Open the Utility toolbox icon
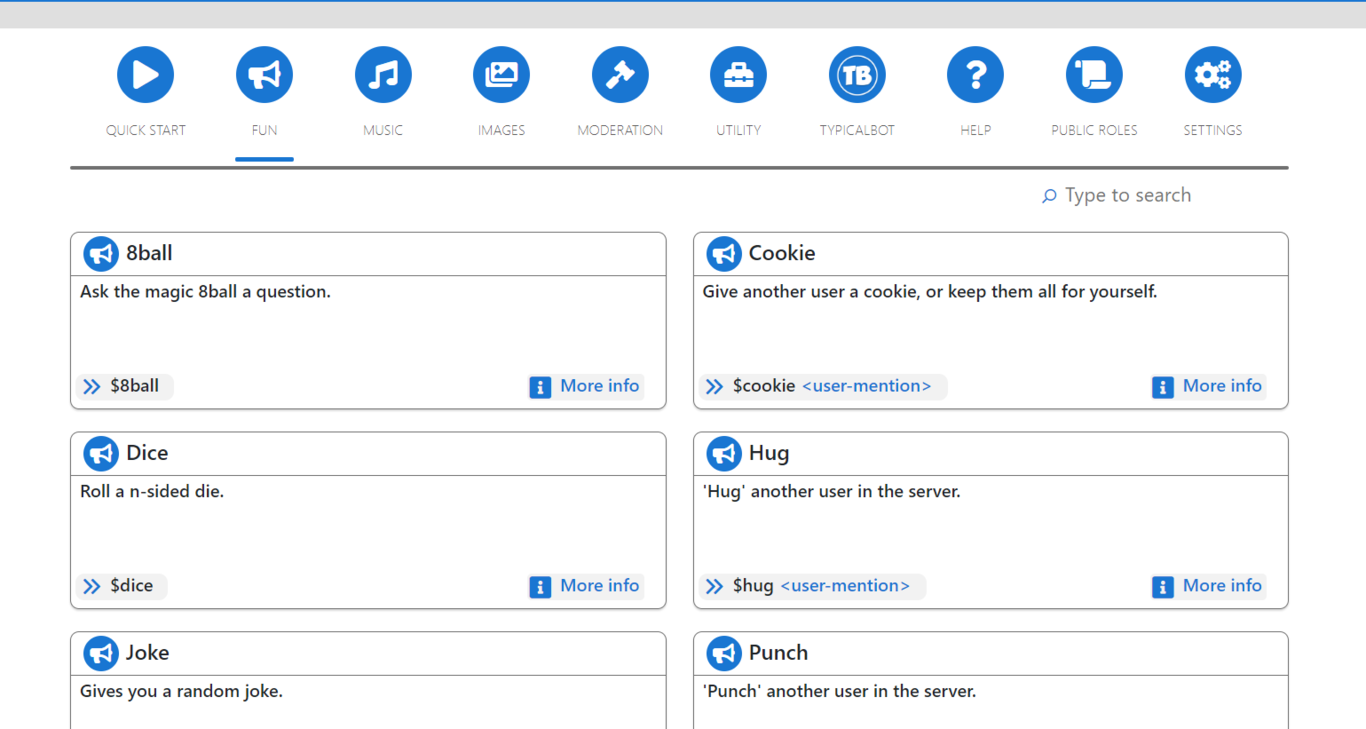The width and height of the screenshot is (1366, 729). pos(738,75)
